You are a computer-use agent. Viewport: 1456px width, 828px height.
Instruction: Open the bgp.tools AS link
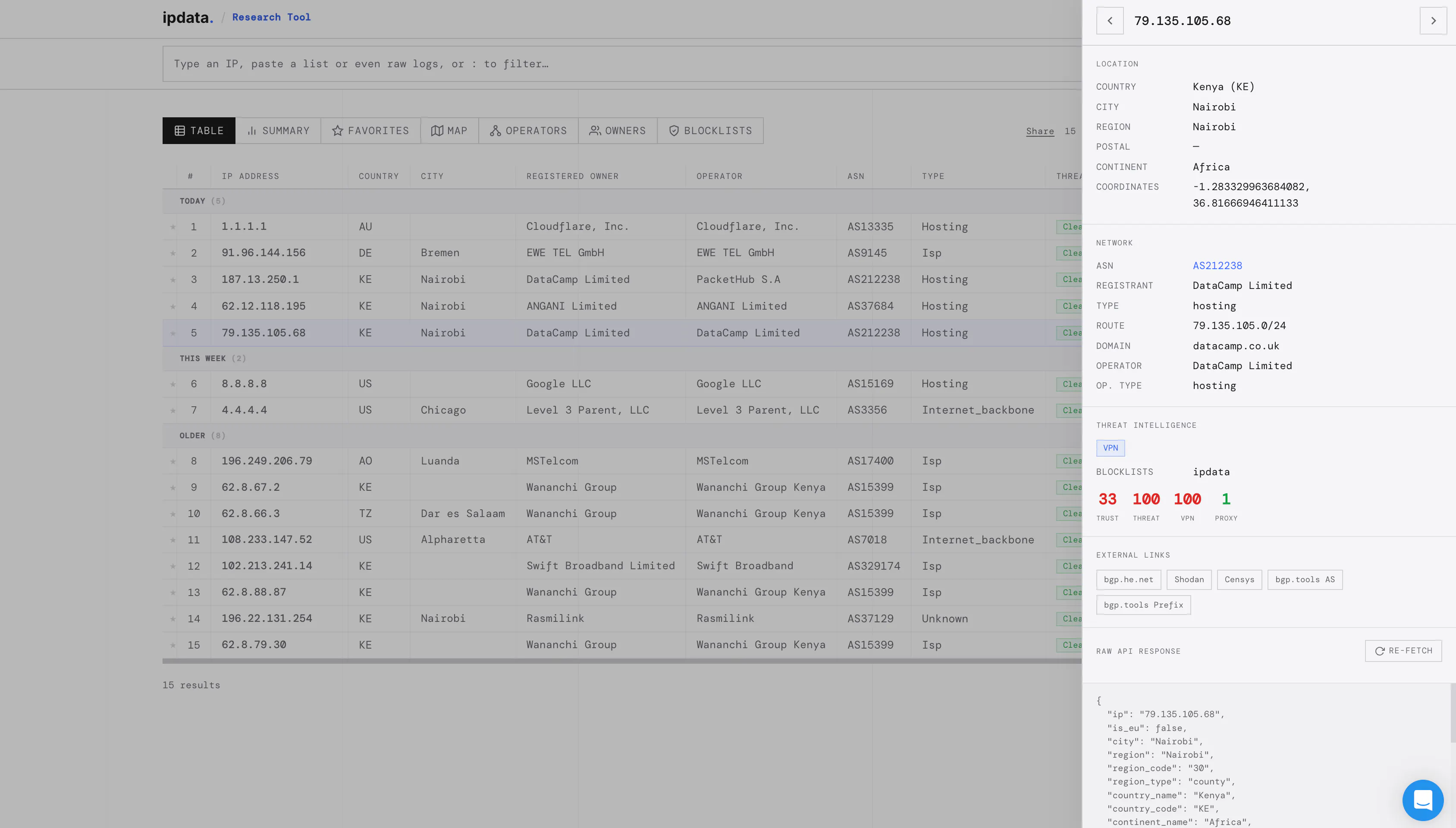1305,580
